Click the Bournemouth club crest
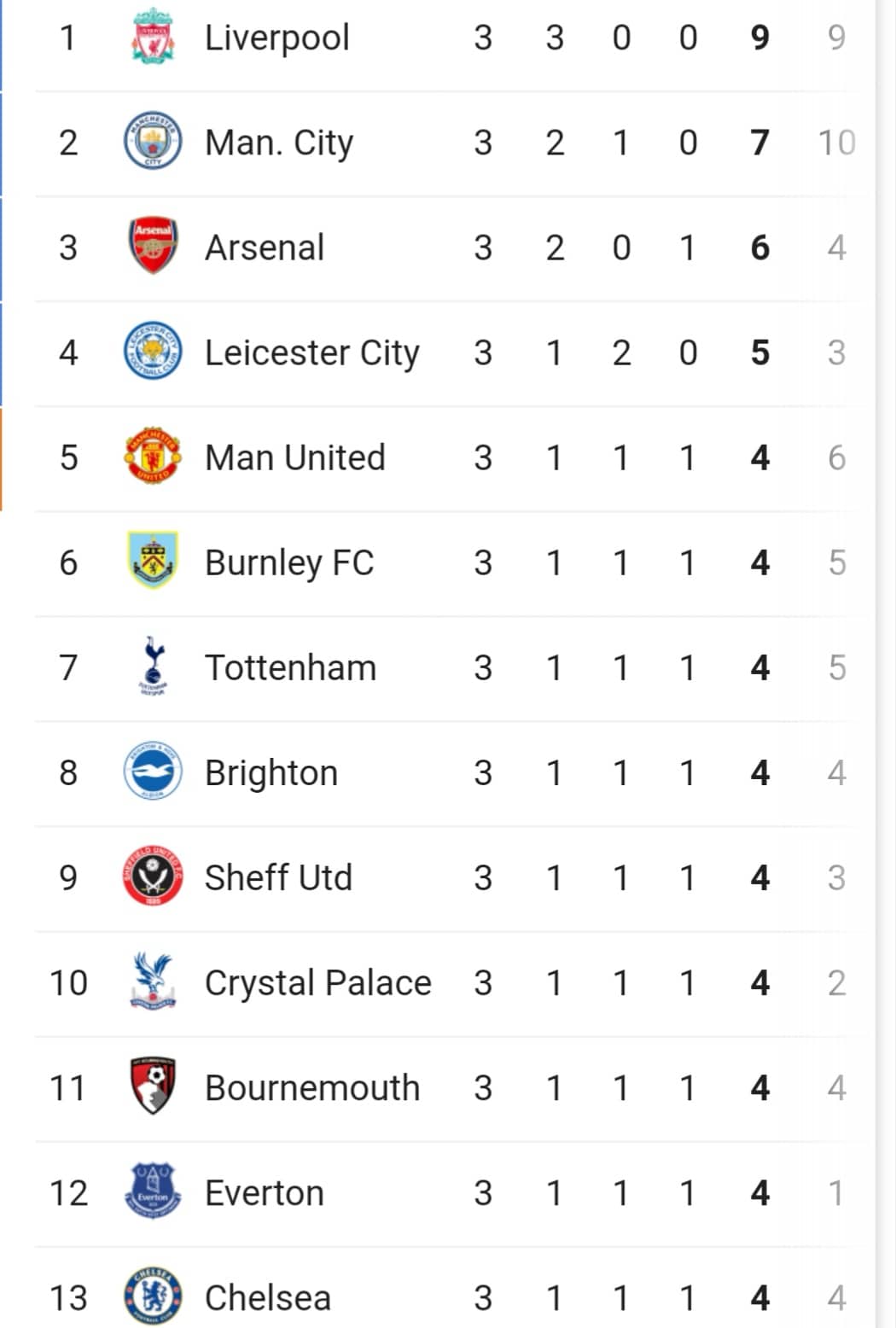This screenshot has width=896, height=1328. click(x=154, y=1086)
